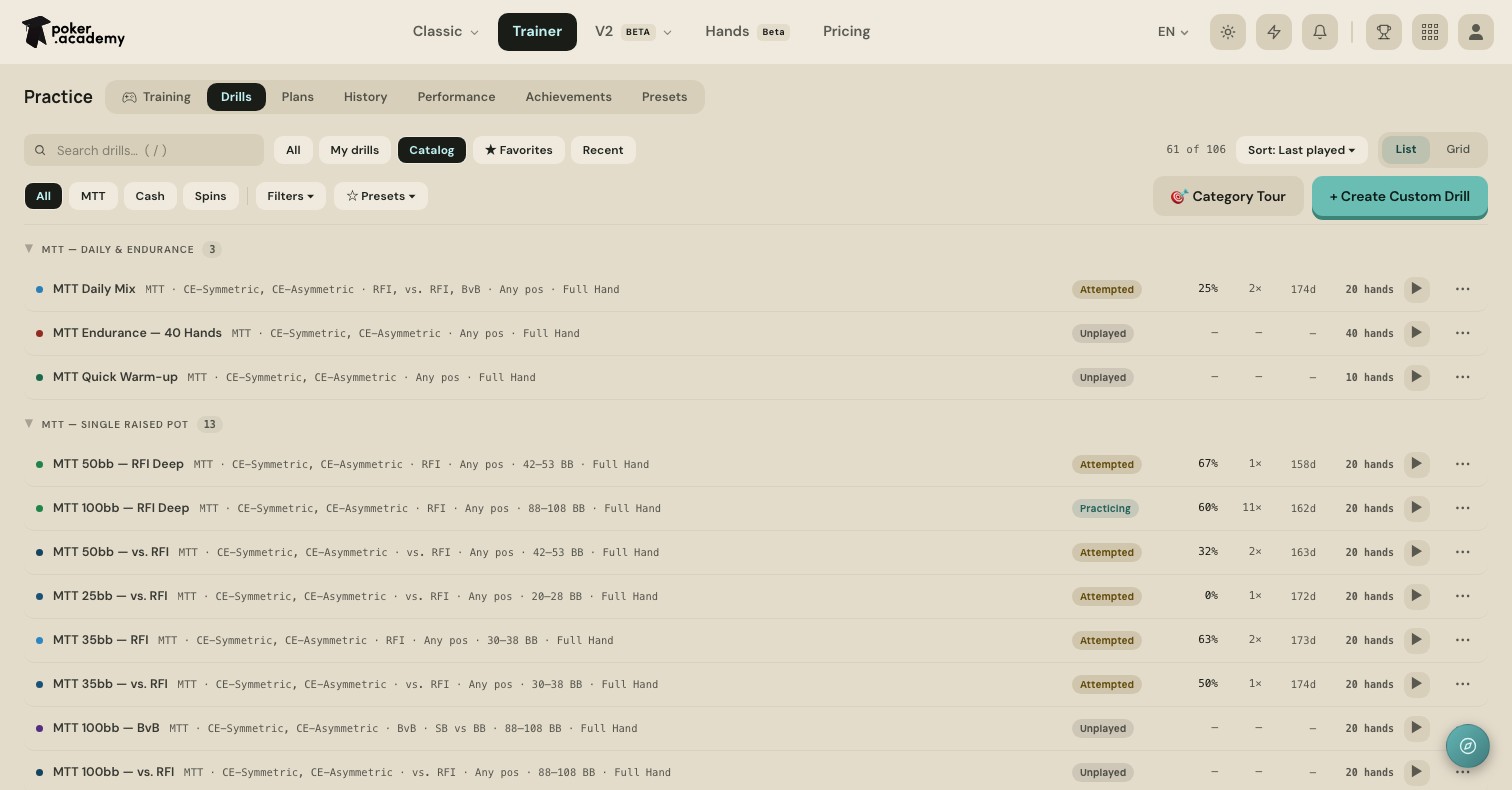Start the Category Tour
Viewport: 1512px width, 790px height.
(x=1228, y=196)
